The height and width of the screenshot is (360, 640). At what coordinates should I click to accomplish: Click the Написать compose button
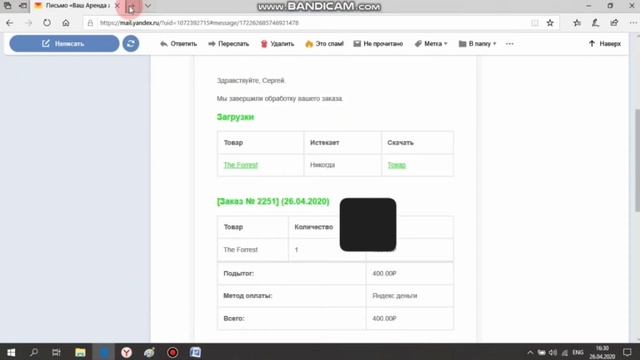point(64,43)
